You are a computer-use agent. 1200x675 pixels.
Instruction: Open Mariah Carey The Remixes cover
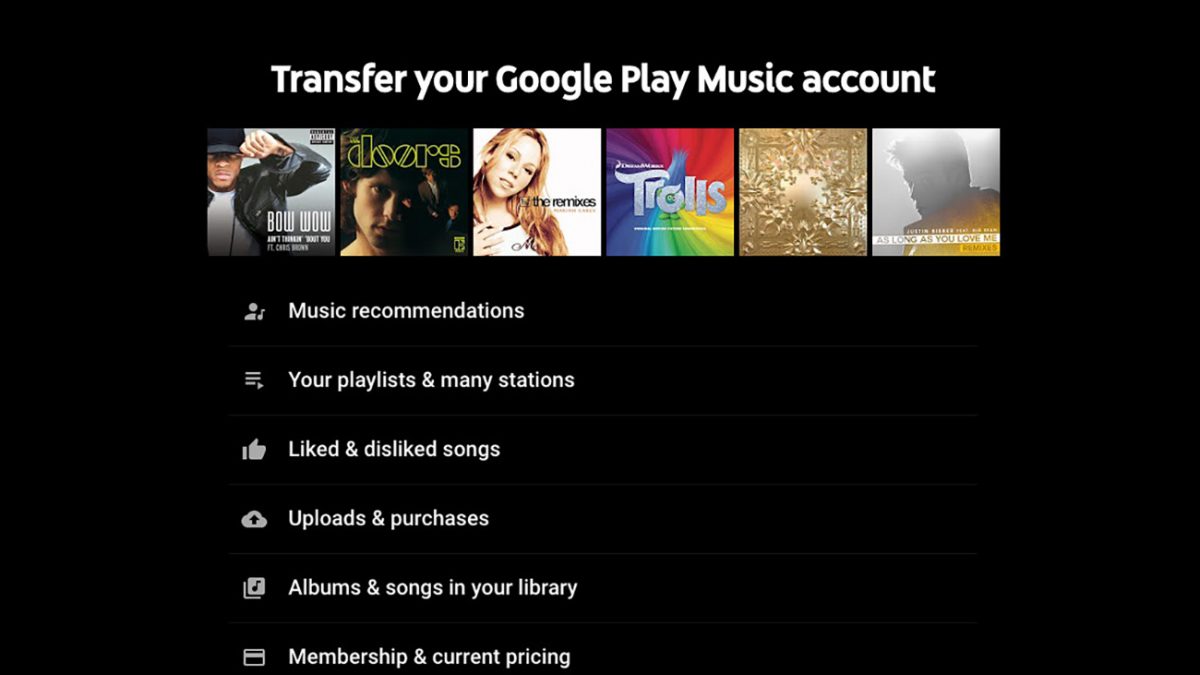(537, 192)
